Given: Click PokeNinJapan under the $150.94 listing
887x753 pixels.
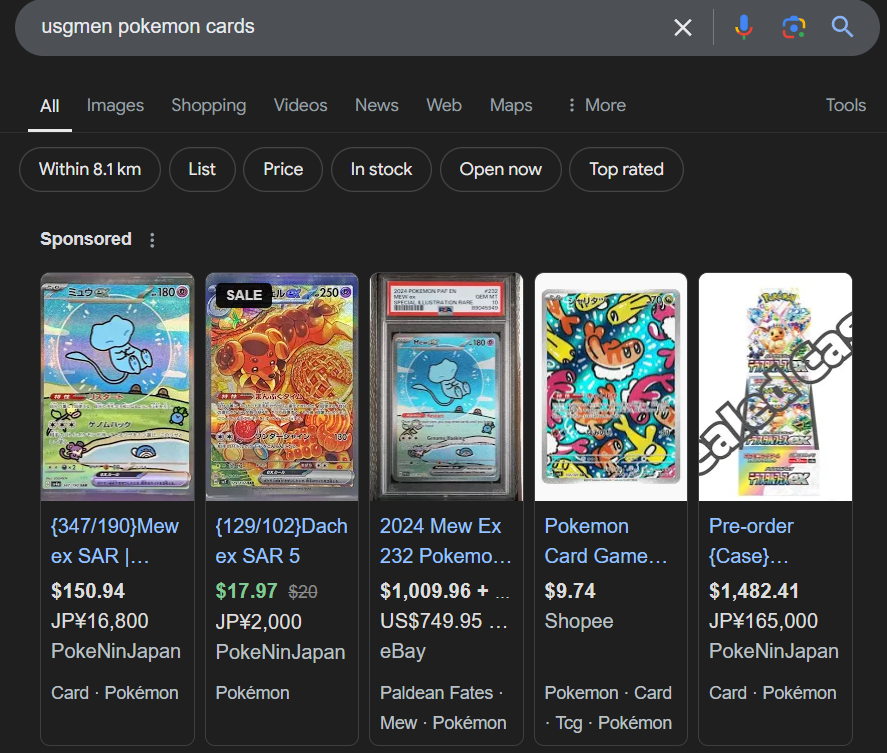Looking at the screenshot, I should (115, 651).
